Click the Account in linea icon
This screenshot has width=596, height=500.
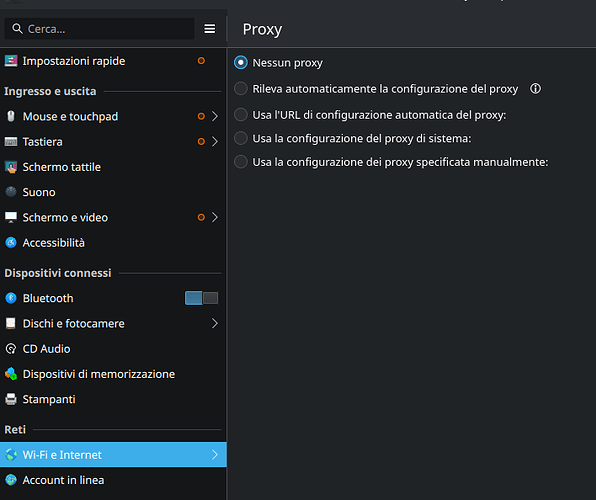point(11,480)
